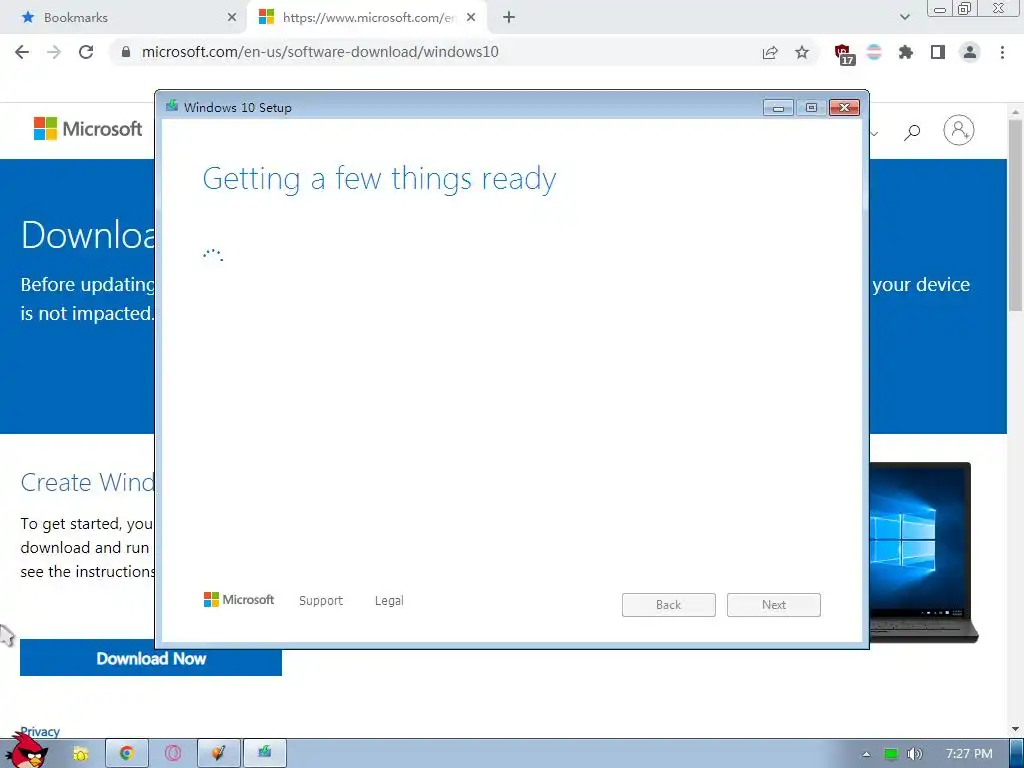Open Chrome from the taskbar

click(x=127, y=754)
